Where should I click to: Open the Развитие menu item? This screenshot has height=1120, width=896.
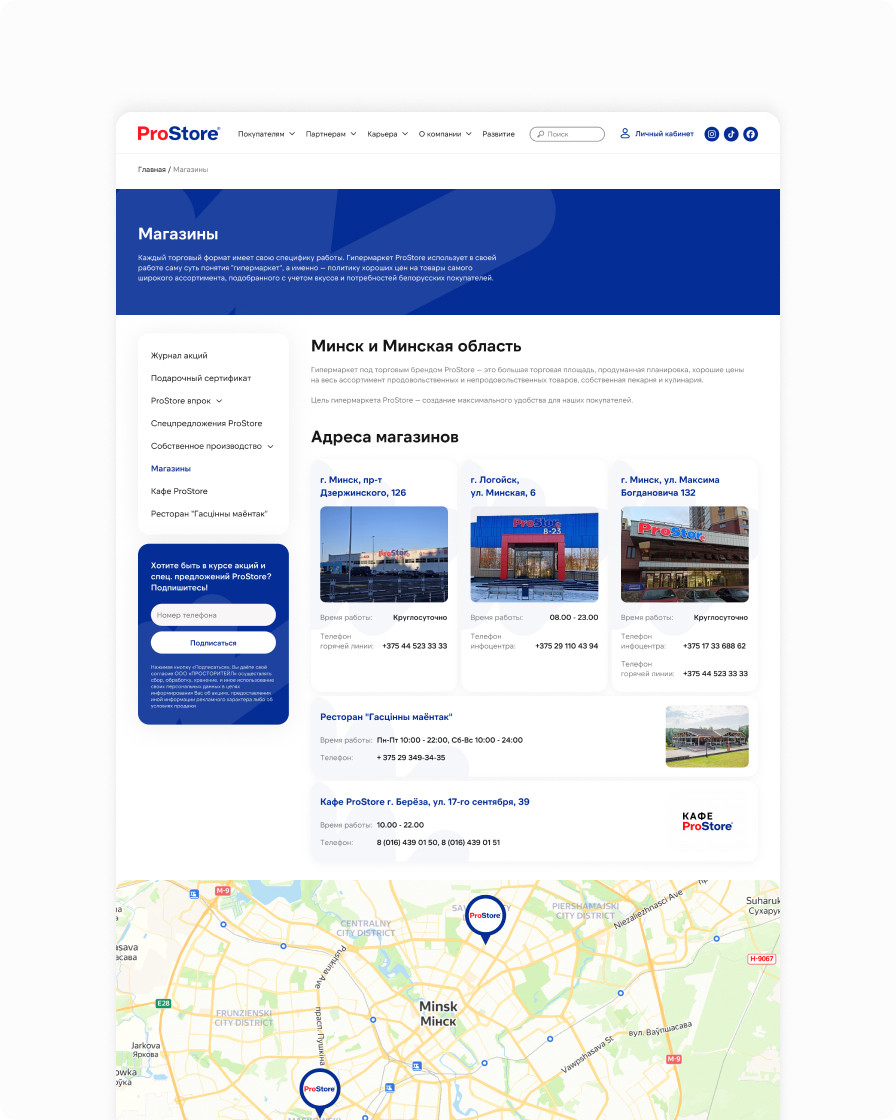click(498, 134)
